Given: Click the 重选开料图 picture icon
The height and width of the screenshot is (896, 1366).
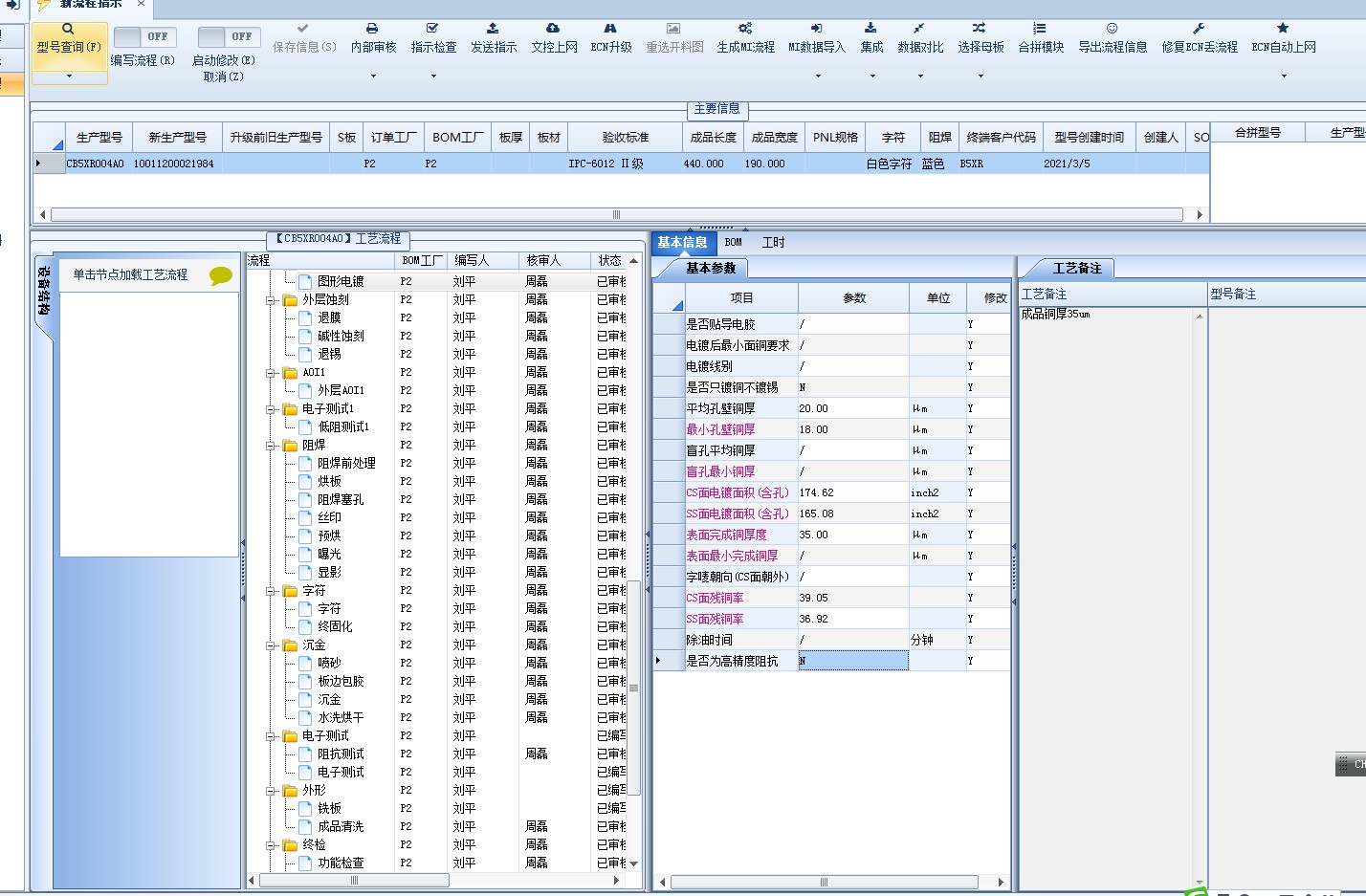Looking at the screenshot, I should coord(673,29).
